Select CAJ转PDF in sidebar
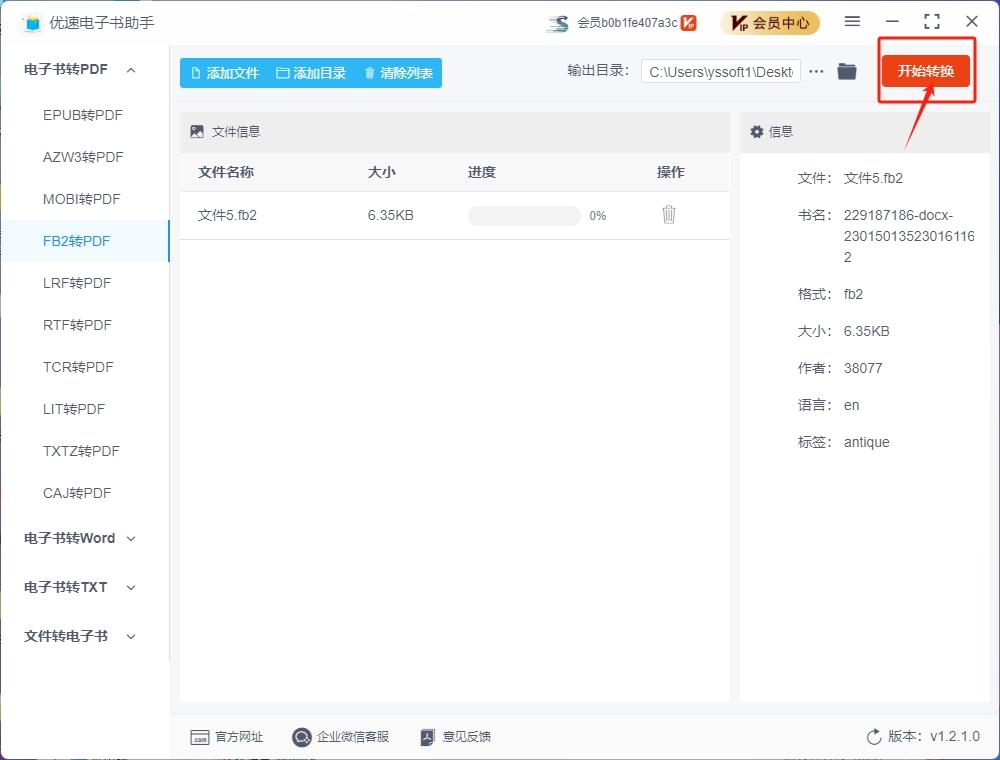The height and width of the screenshot is (760, 1000). [77, 493]
